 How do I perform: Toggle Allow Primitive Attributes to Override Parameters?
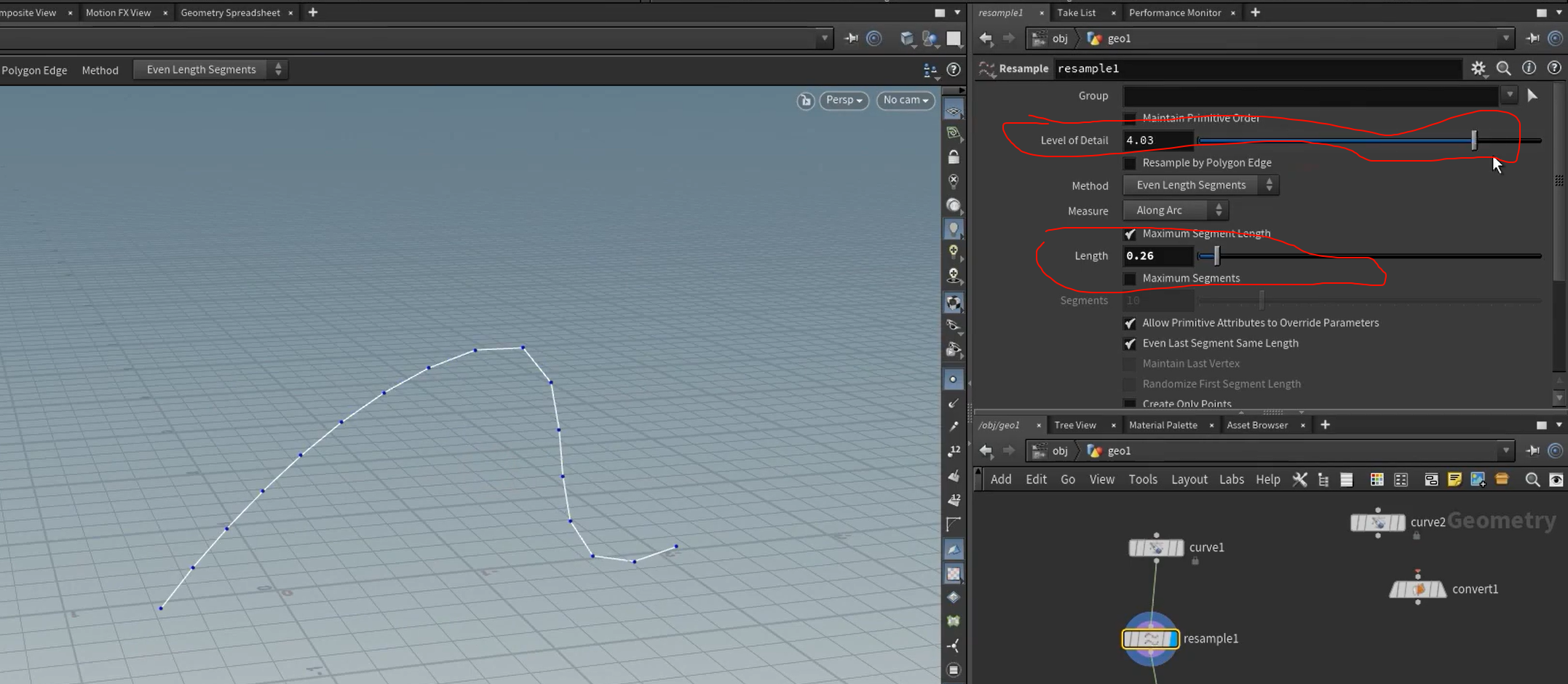click(x=1130, y=323)
